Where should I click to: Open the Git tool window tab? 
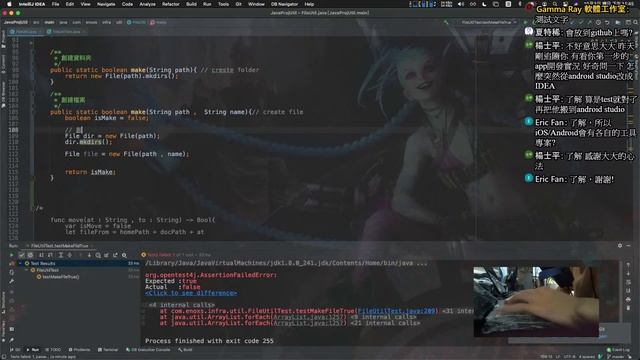pyautogui.click(x=15, y=350)
